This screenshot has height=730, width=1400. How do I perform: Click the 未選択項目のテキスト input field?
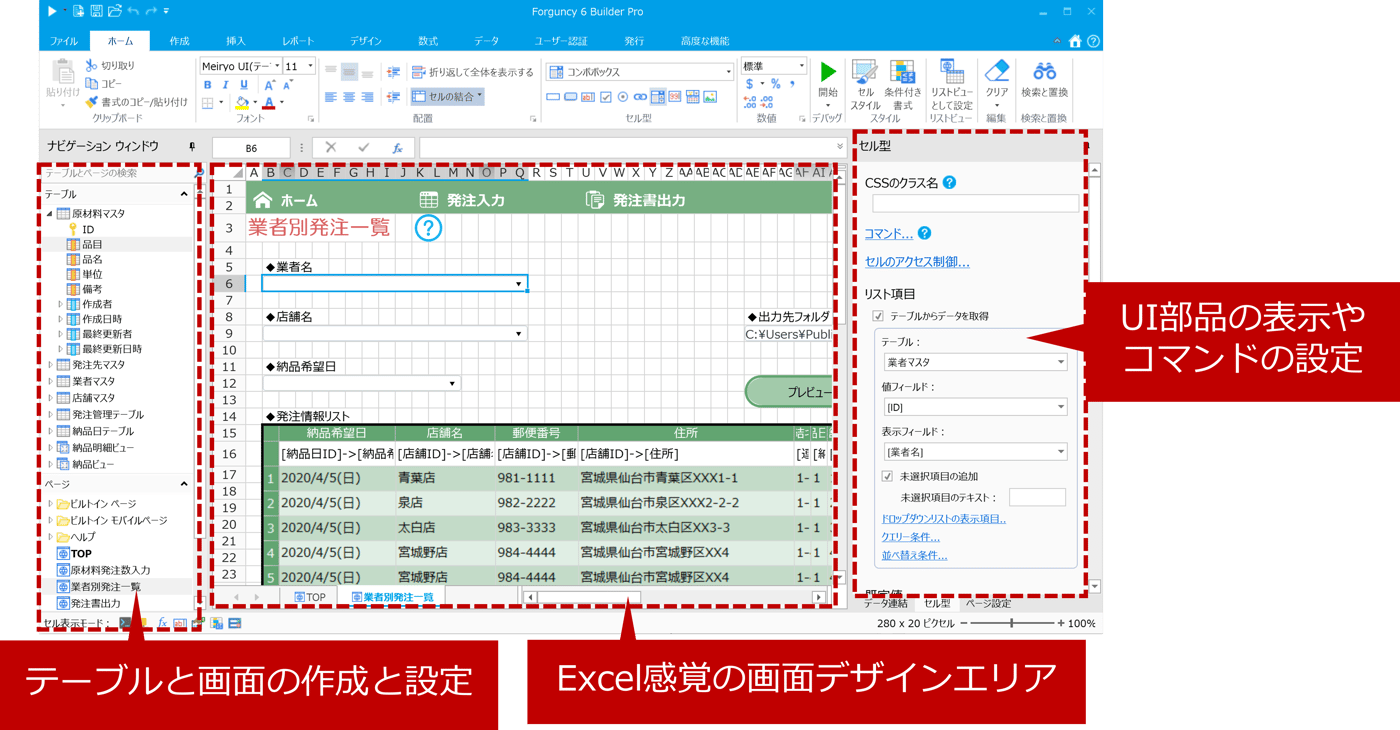pyautogui.click(x=1037, y=497)
